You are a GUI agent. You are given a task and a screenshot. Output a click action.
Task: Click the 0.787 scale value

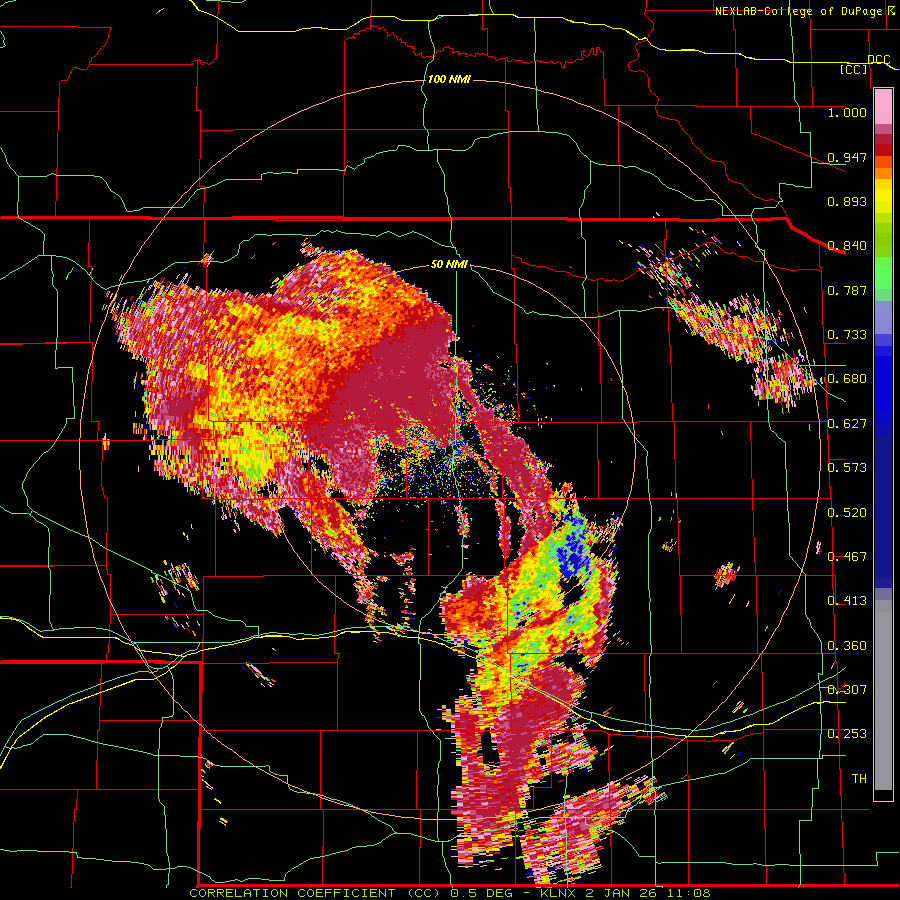pyautogui.click(x=847, y=290)
